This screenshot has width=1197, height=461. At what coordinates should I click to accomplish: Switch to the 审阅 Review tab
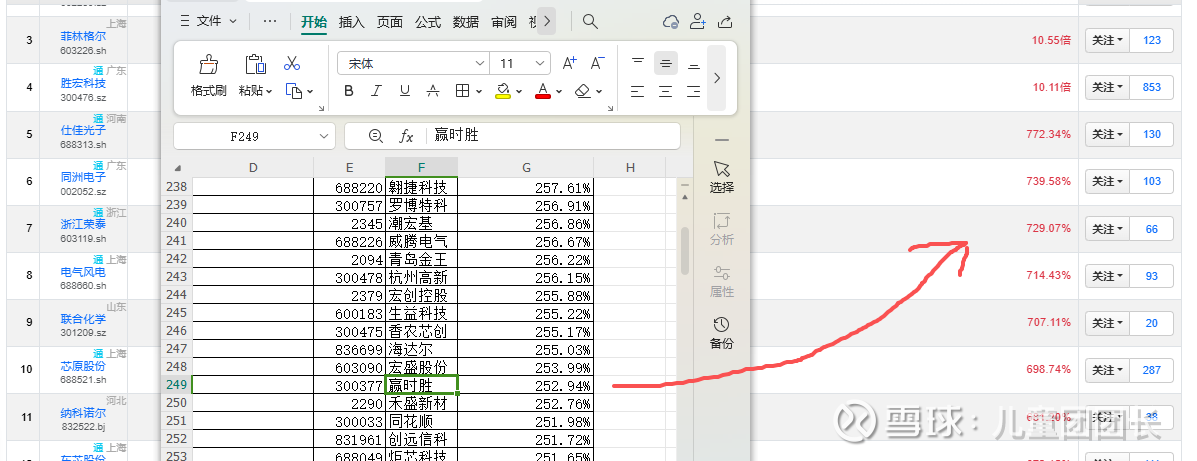[504, 22]
